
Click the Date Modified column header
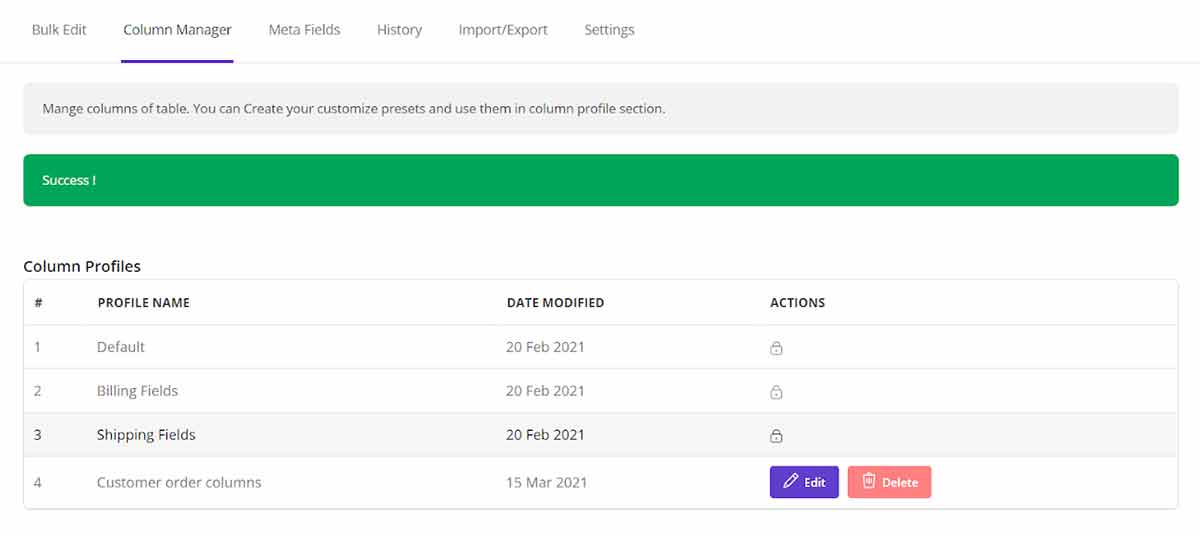click(x=555, y=303)
